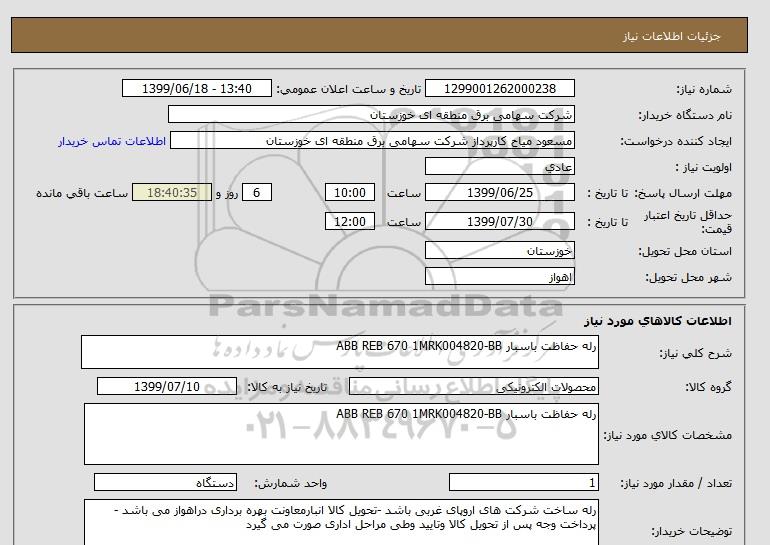Click the general need description text box

[x=340, y=352]
